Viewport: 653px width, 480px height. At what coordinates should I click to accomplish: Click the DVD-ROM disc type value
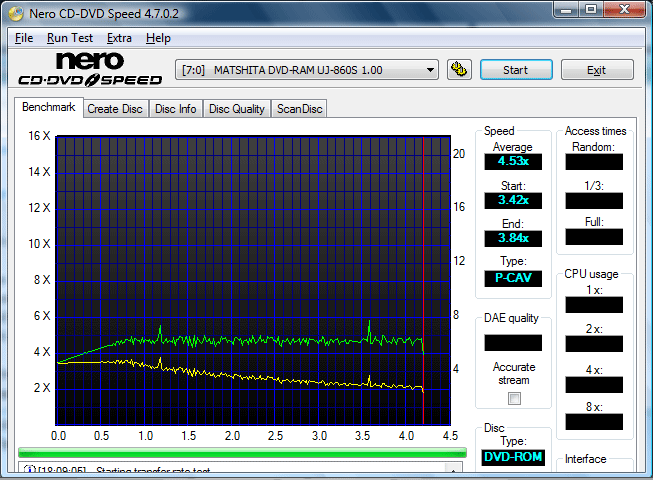tap(513, 457)
